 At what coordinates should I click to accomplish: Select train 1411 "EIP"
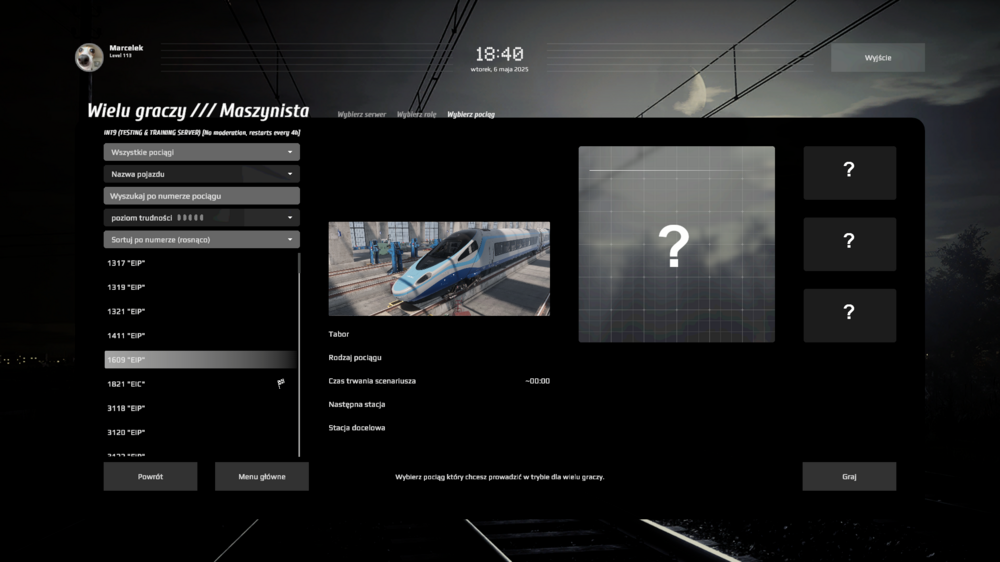click(x=200, y=336)
